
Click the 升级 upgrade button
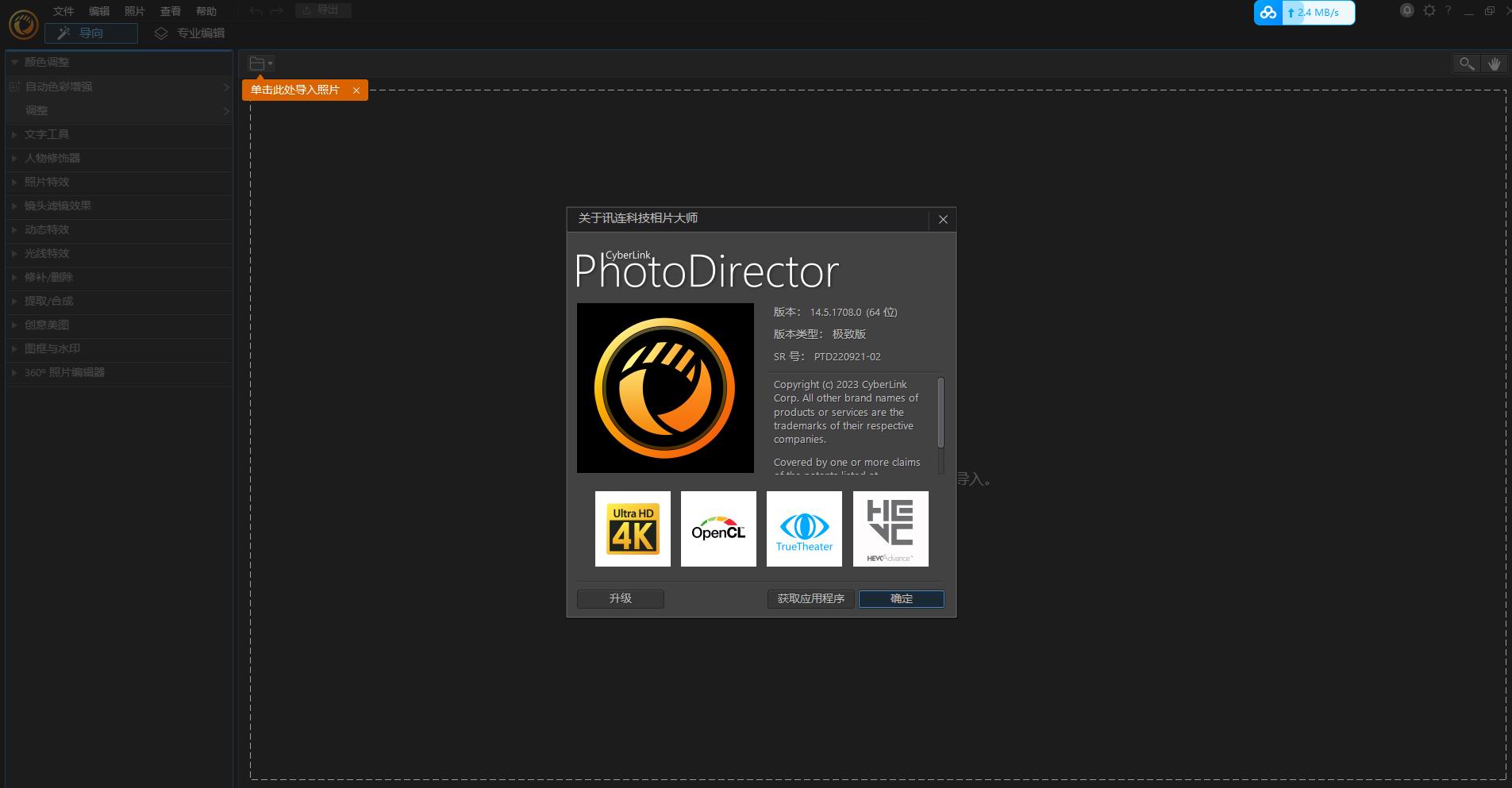621,599
